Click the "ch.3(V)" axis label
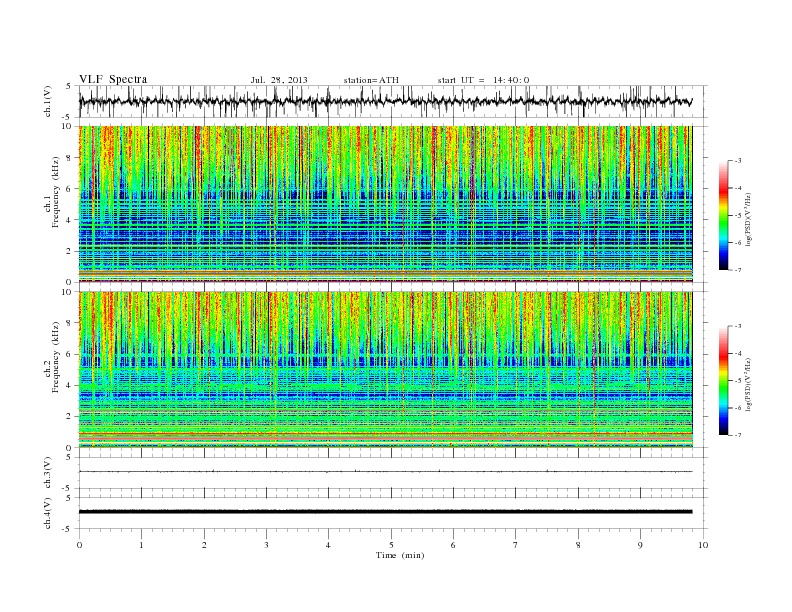 click(x=48, y=473)
